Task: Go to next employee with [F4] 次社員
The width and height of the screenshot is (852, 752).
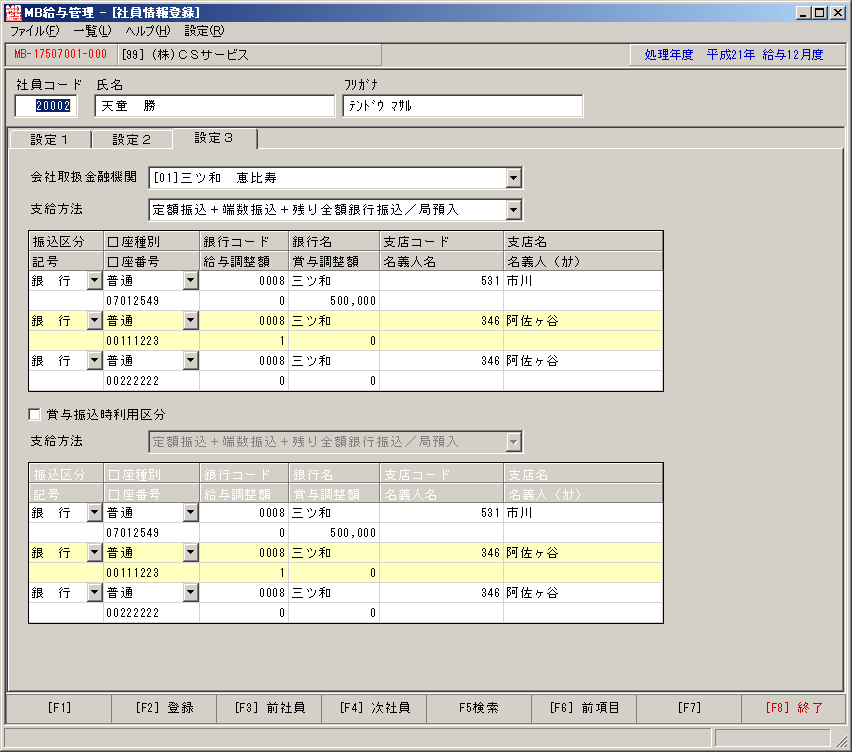Action: point(374,708)
